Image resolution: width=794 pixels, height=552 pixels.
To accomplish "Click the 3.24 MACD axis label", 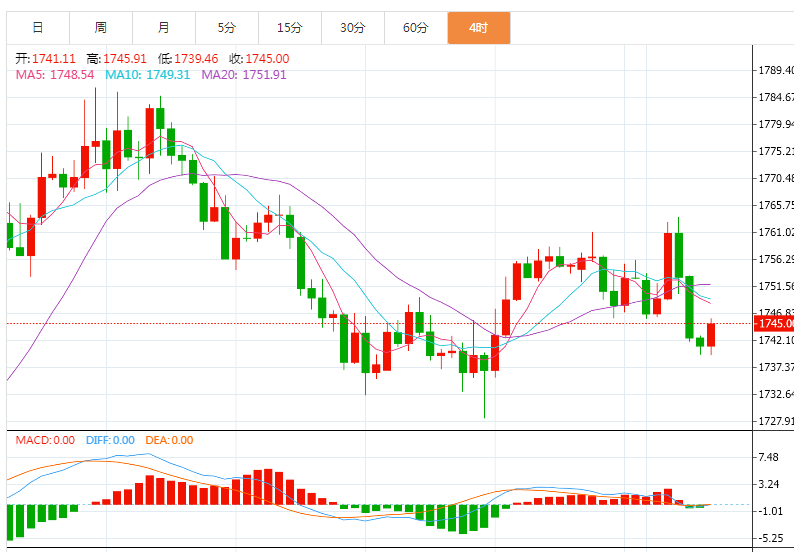I will tap(768, 484).
